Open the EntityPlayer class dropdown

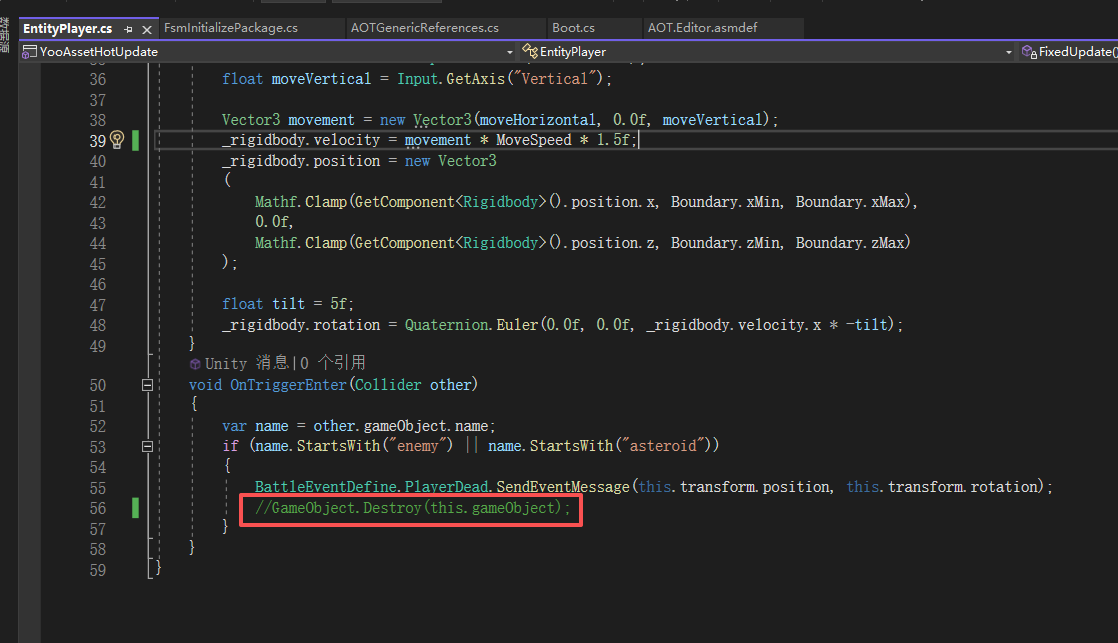tap(1008, 52)
